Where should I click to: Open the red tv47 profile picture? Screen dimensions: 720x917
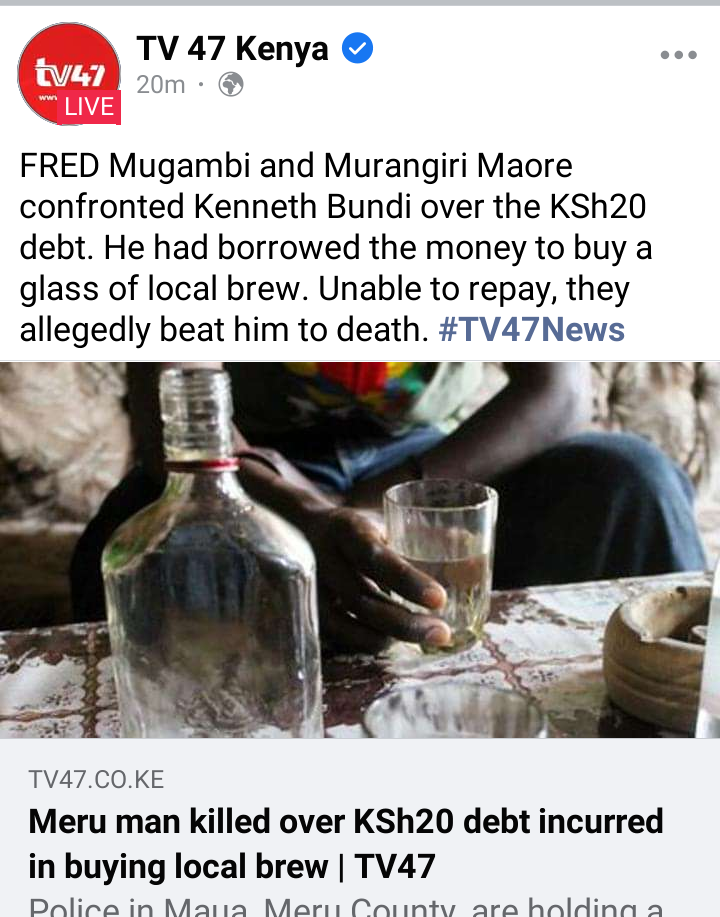pyautogui.click(x=69, y=73)
